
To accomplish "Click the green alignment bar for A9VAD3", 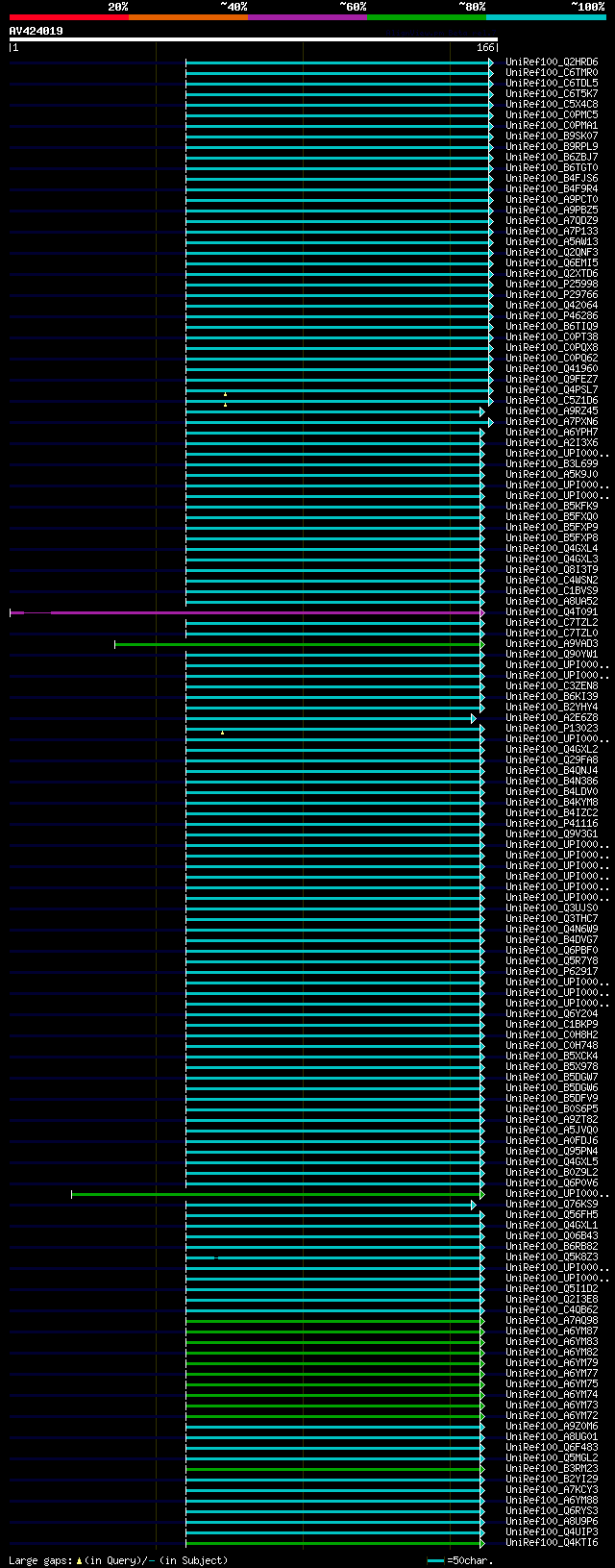I will tap(299, 644).
